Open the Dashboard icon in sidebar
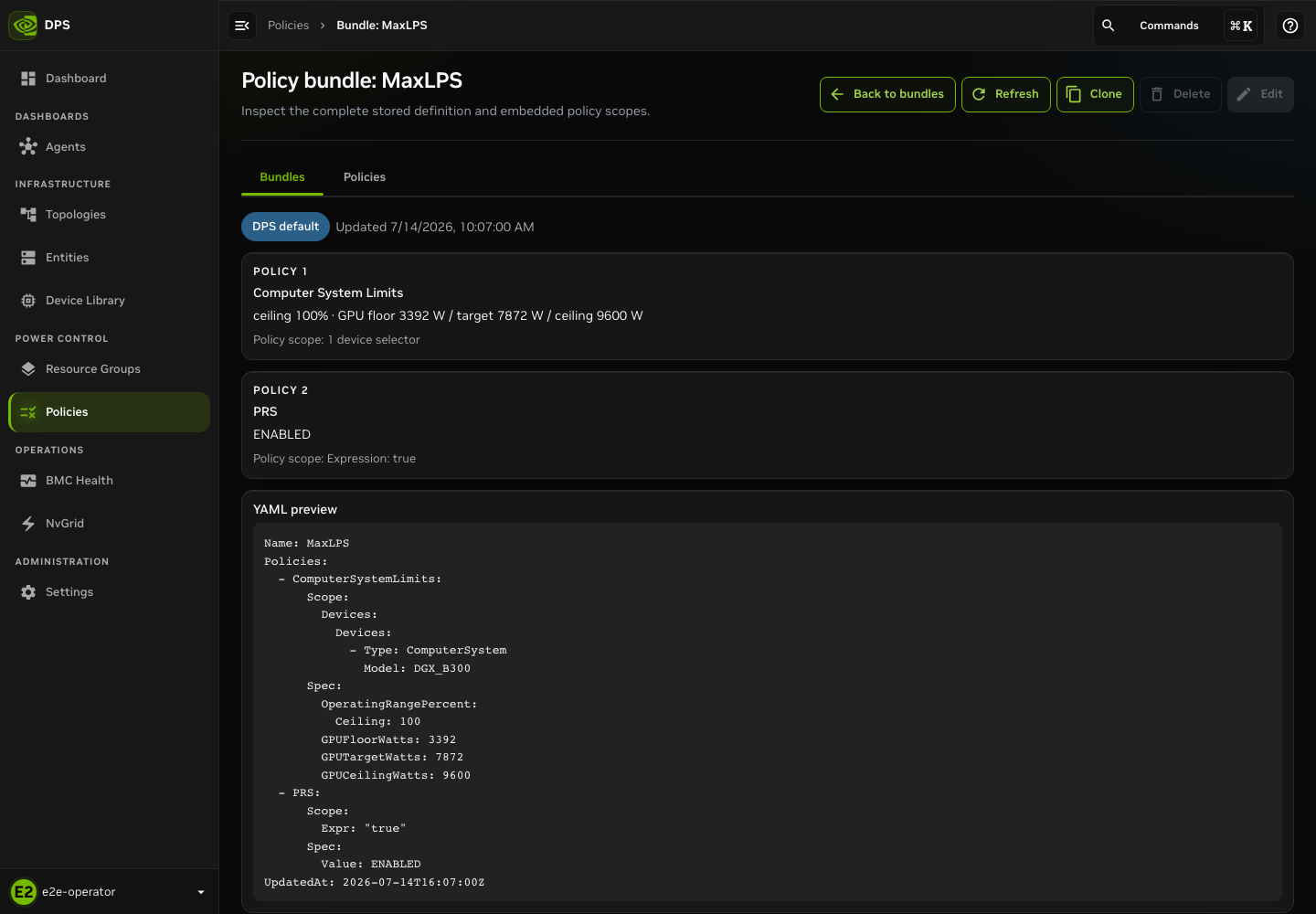The image size is (1316, 914). [x=28, y=79]
